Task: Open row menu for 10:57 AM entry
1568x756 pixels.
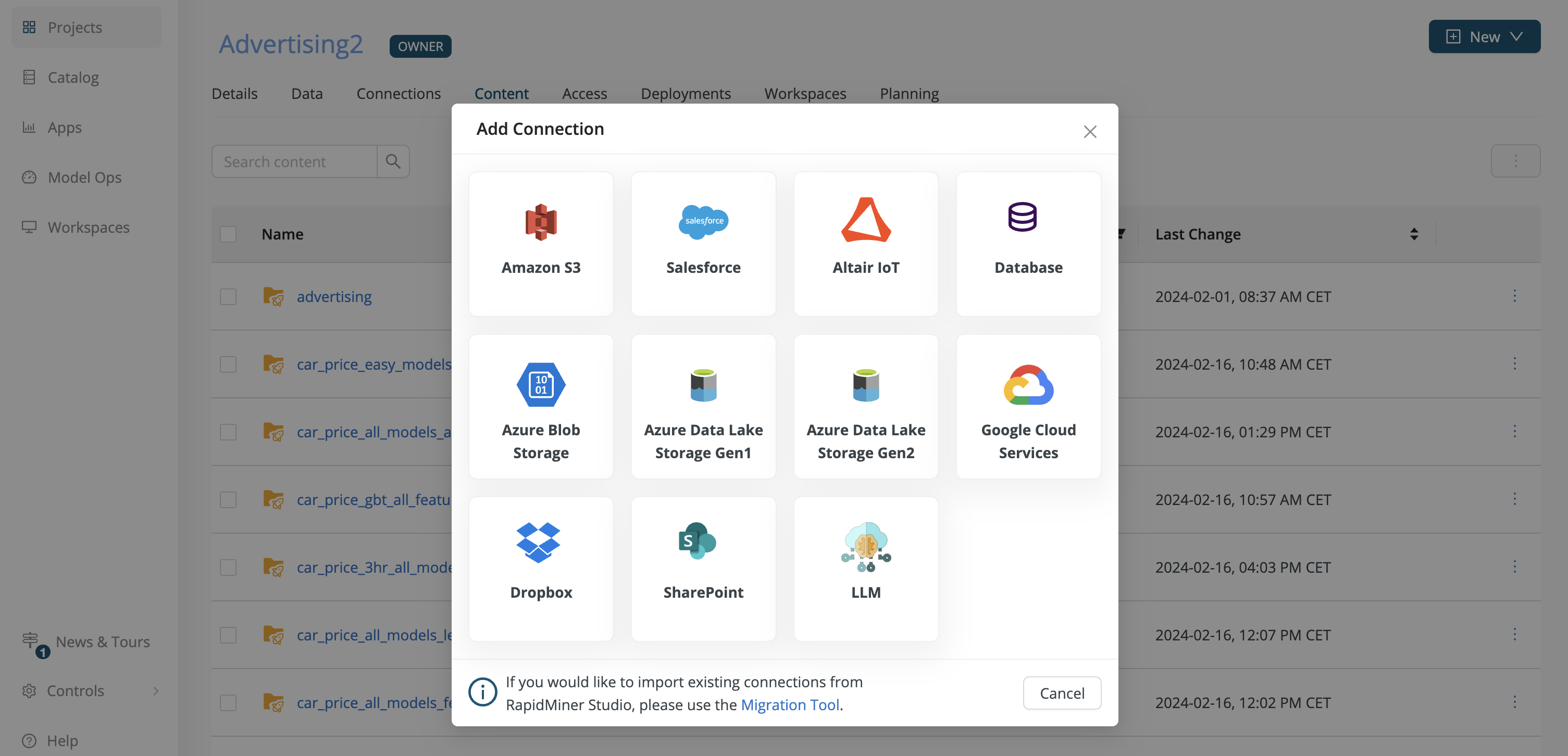Action: tap(1514, 499)
